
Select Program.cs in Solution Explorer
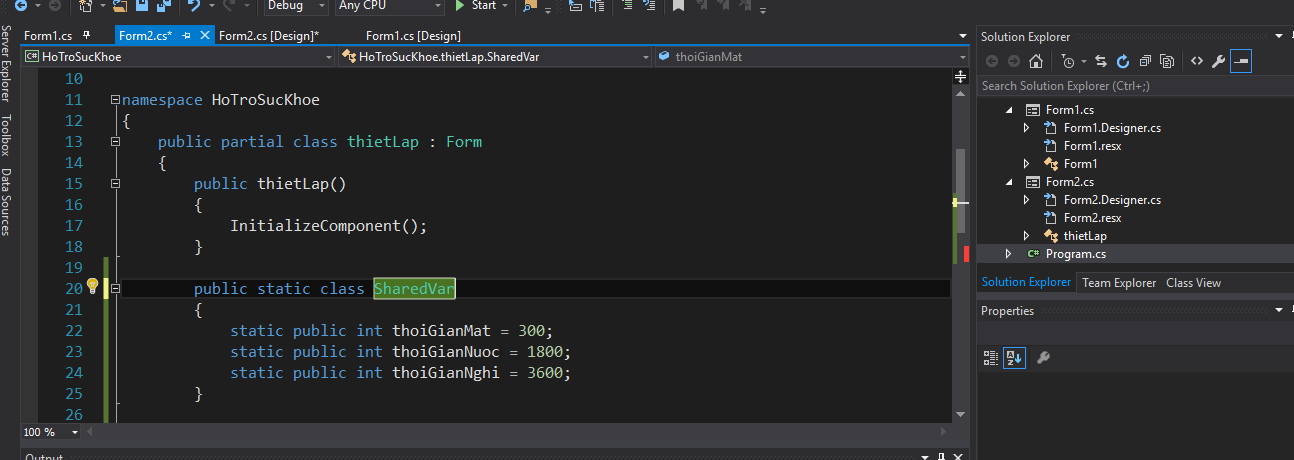tap(1076, 254)
